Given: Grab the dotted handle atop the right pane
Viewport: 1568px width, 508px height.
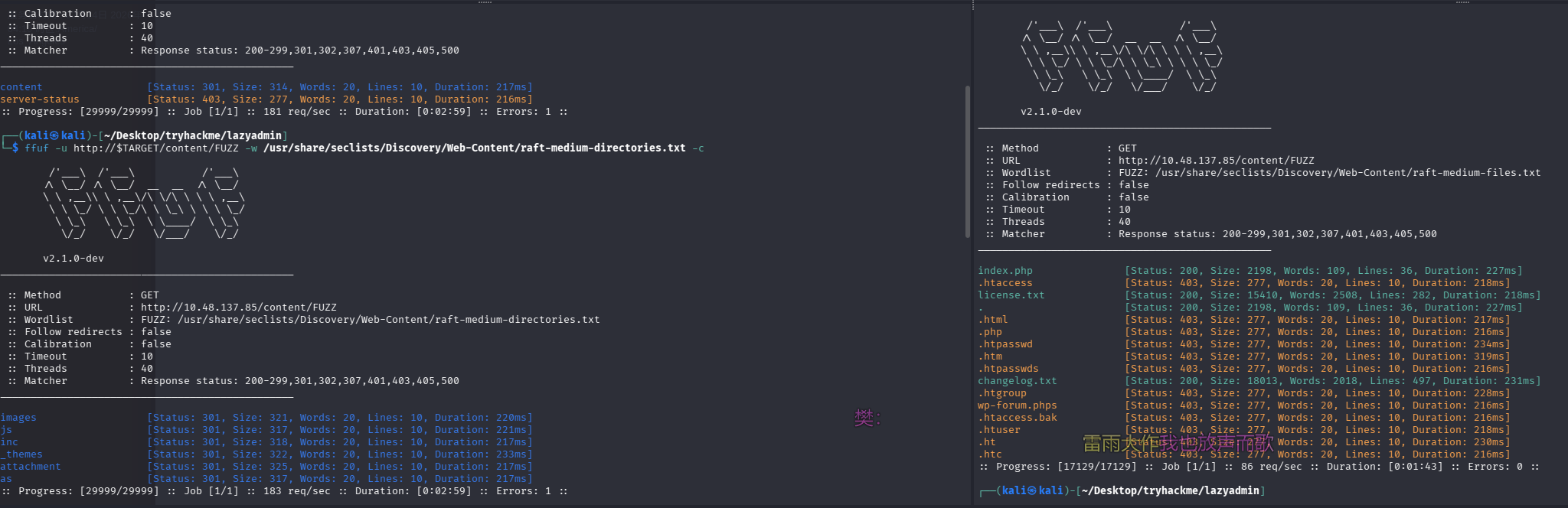Looking at the screenshot, I should point(1462,2).
